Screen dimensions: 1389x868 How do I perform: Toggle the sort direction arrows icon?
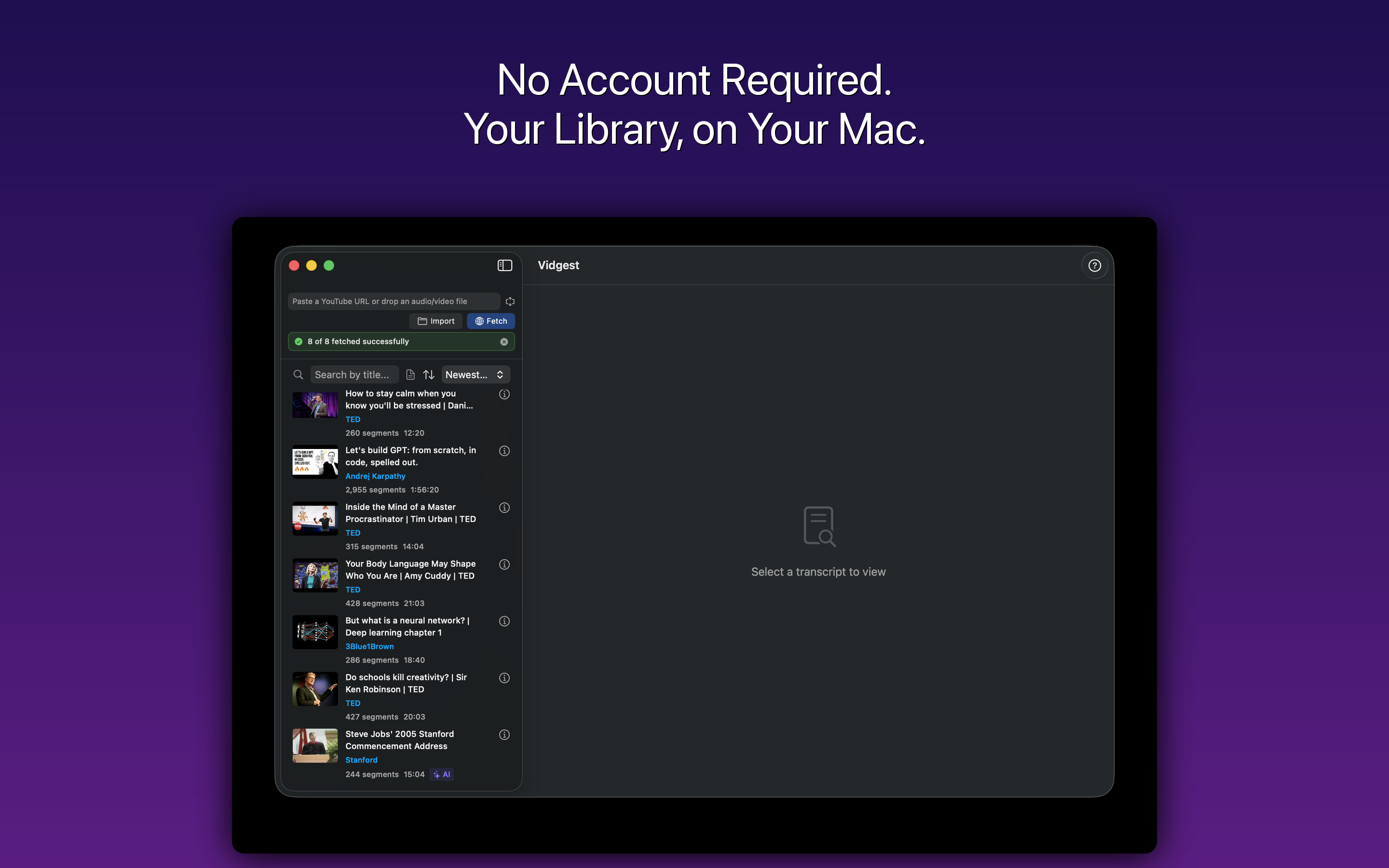coord(429,375)
